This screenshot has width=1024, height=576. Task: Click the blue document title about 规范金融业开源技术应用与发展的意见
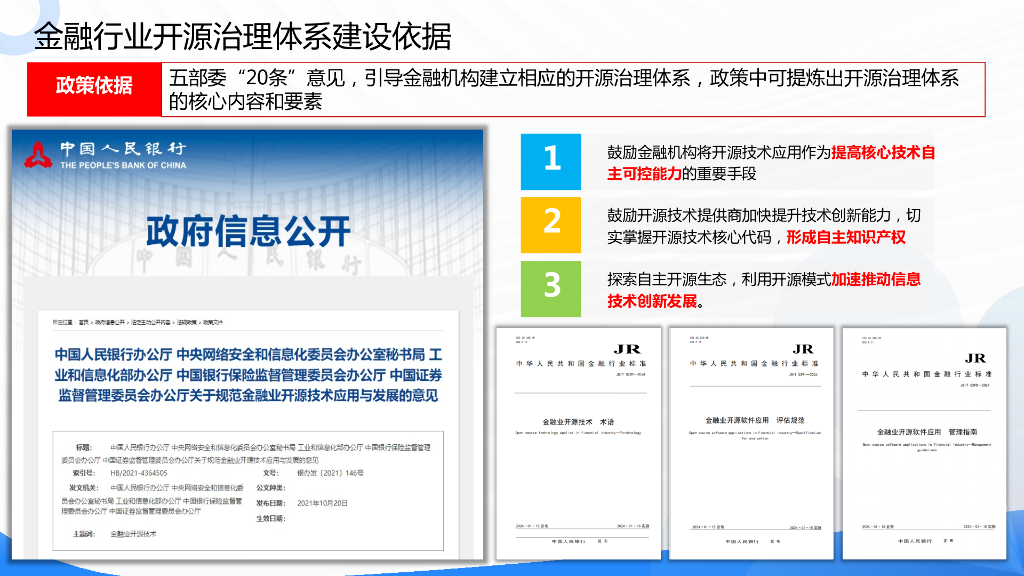point(248,375)
